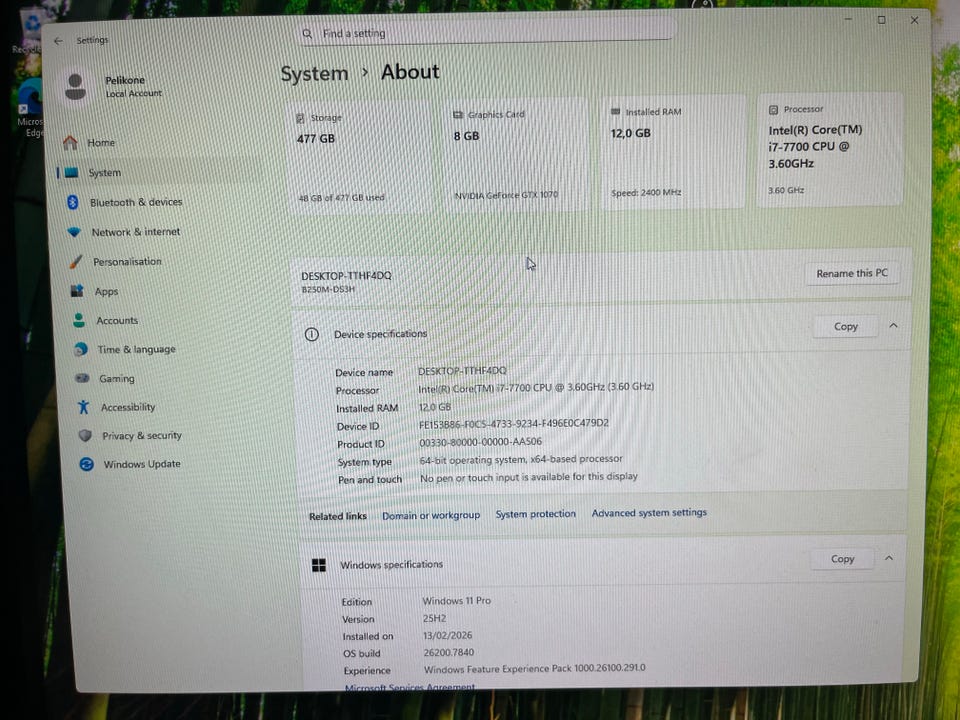This screenshot has width=960, height=720.
Task: Click the Windows logo icon in specifications
Action: tap(319, 565)
